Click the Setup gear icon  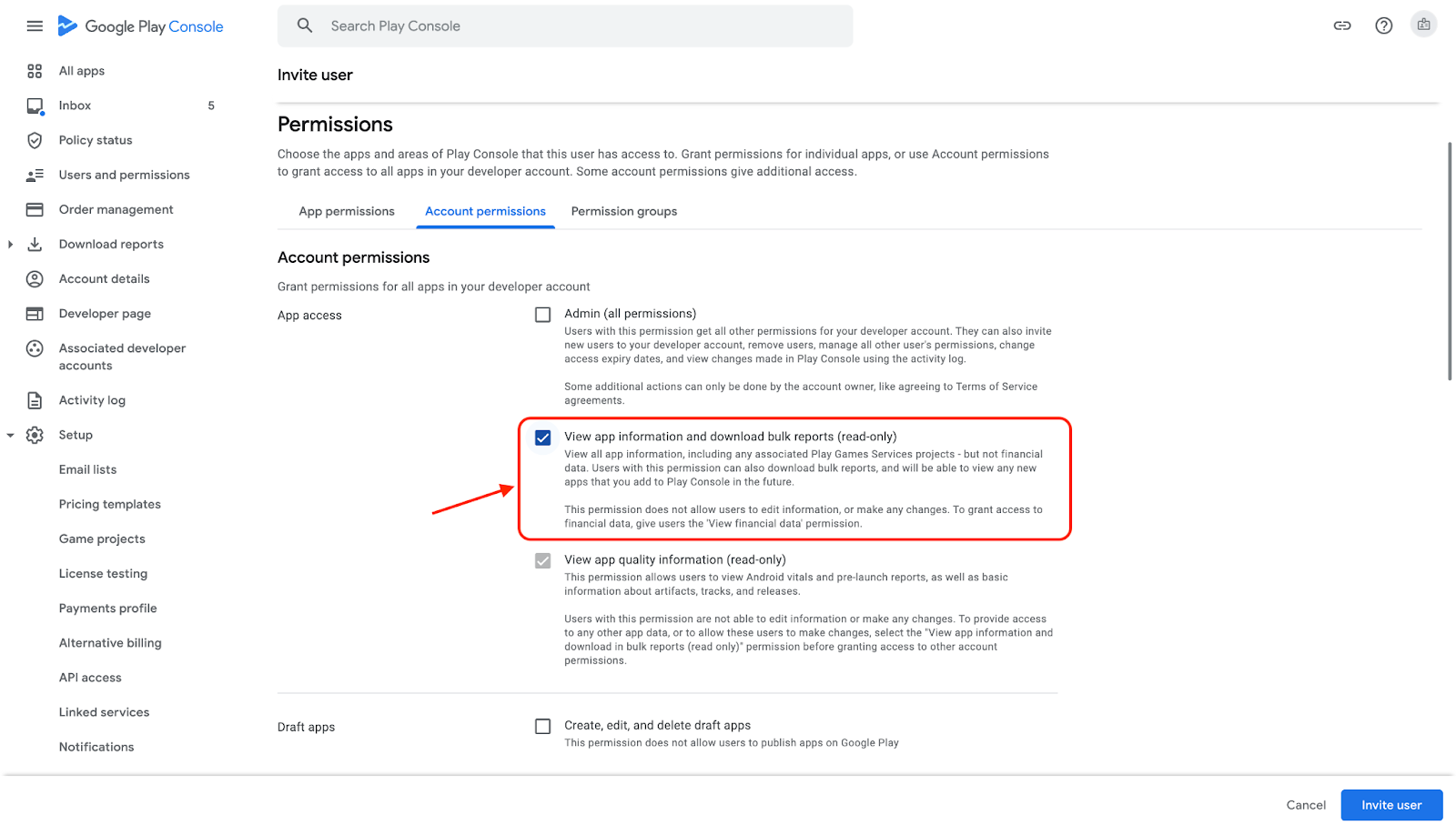(x=35, y=435)
